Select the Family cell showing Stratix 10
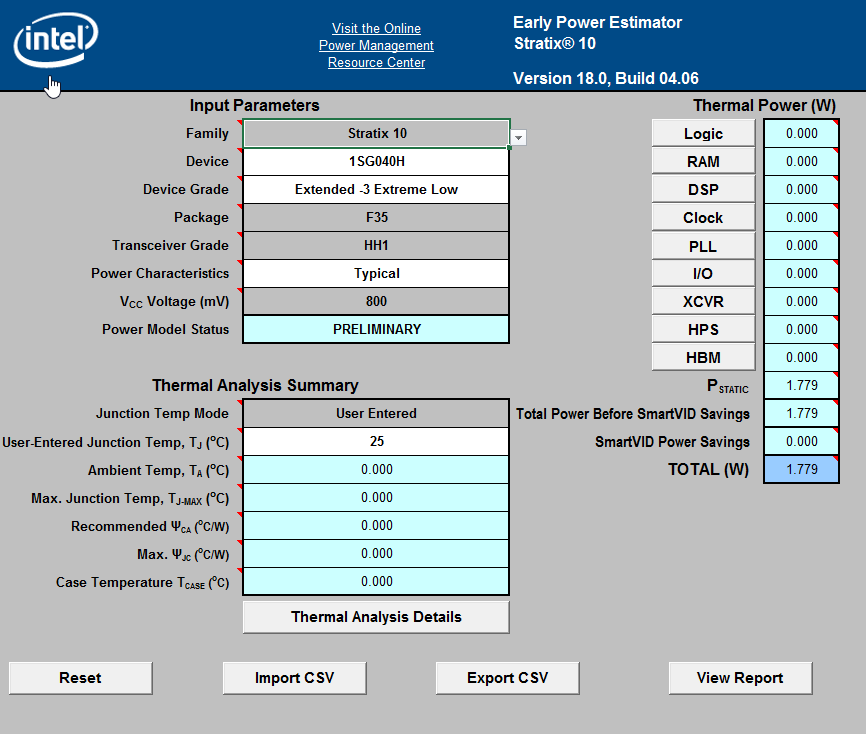866x734 pixels. [376, 134]
